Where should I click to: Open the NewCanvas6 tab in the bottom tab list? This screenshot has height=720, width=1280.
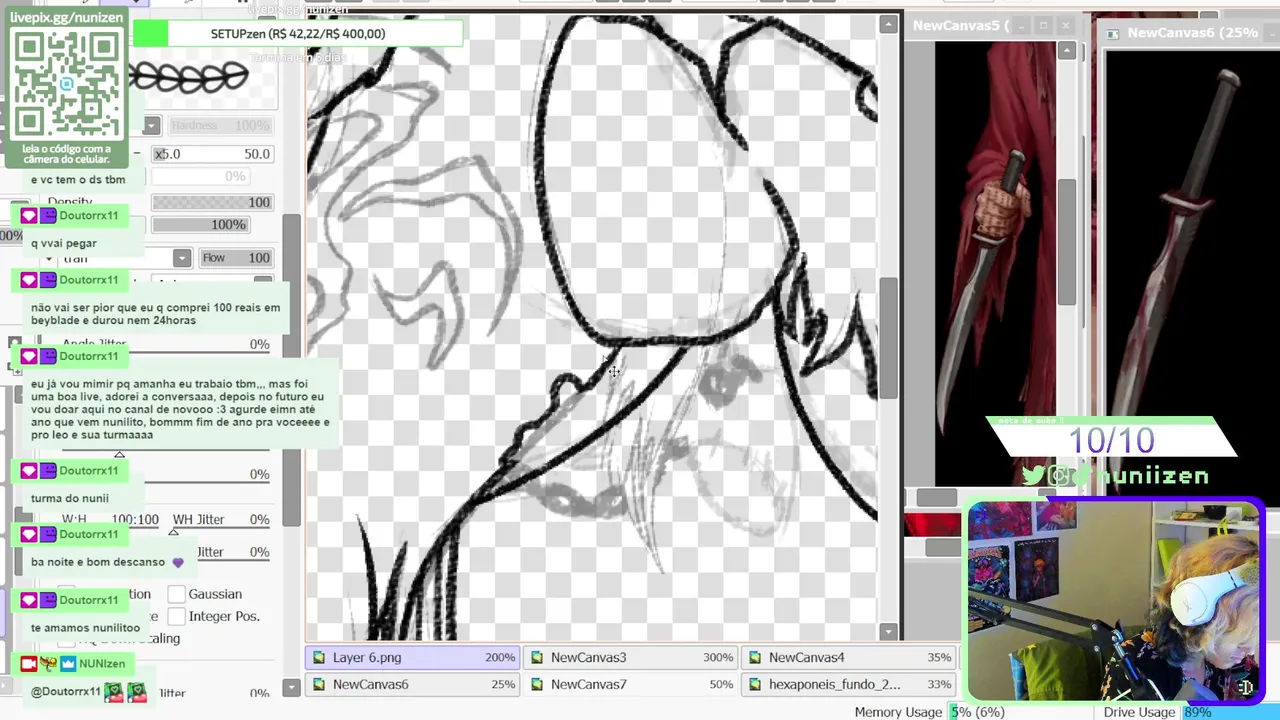pos(414,684)
